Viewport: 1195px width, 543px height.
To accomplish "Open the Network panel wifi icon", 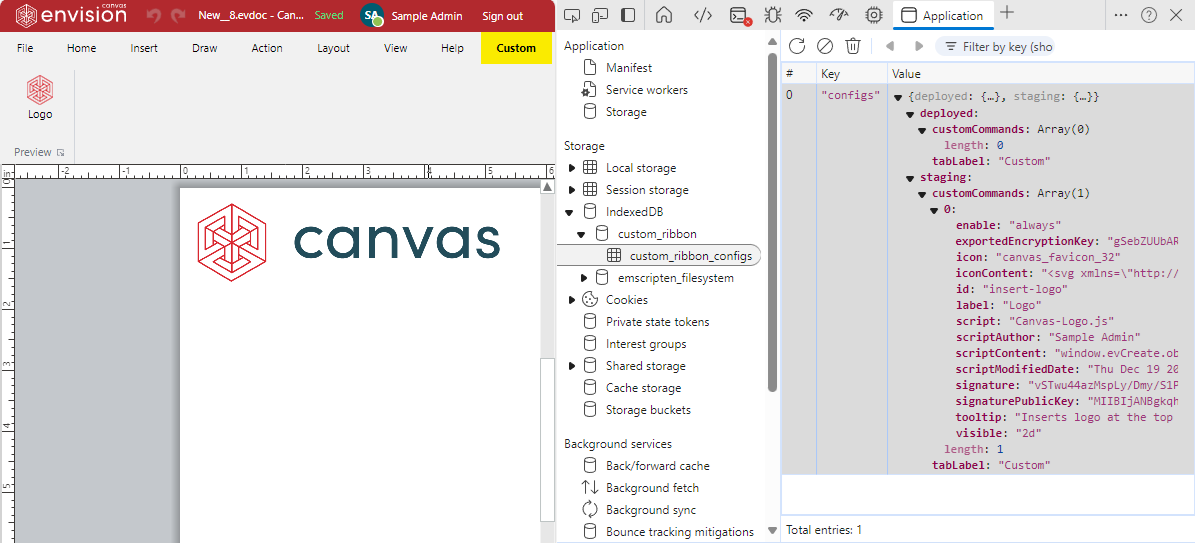I will (x=804, y=15).
